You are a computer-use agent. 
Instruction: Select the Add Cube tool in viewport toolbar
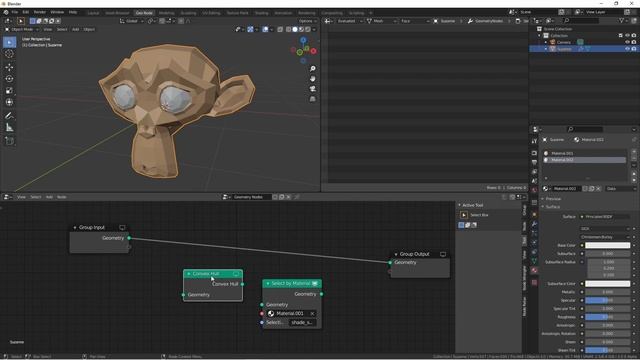(9, 141)
